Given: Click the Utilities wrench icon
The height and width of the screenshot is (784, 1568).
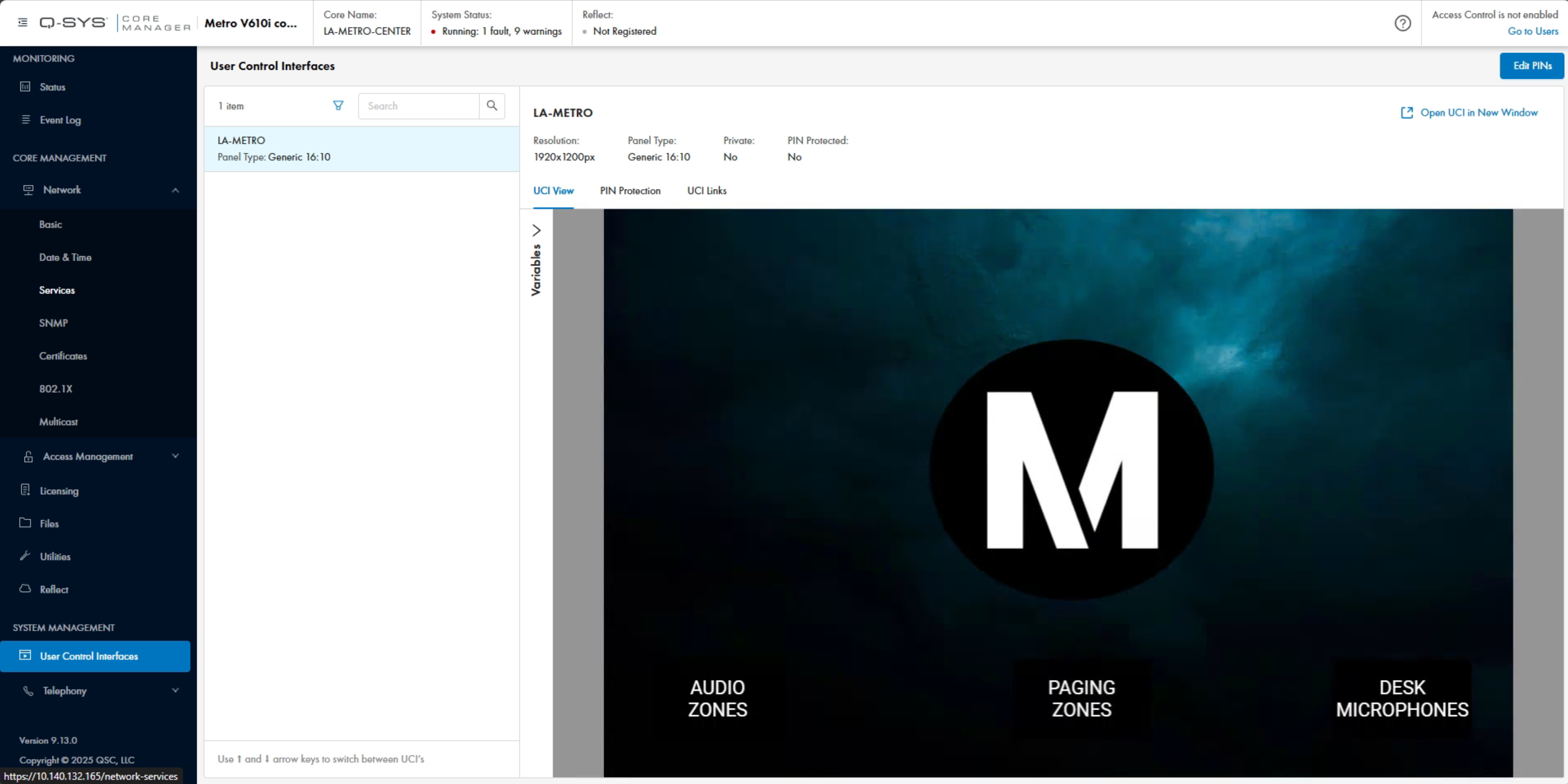Looking at the screenshot, I should tap(25, 555).
